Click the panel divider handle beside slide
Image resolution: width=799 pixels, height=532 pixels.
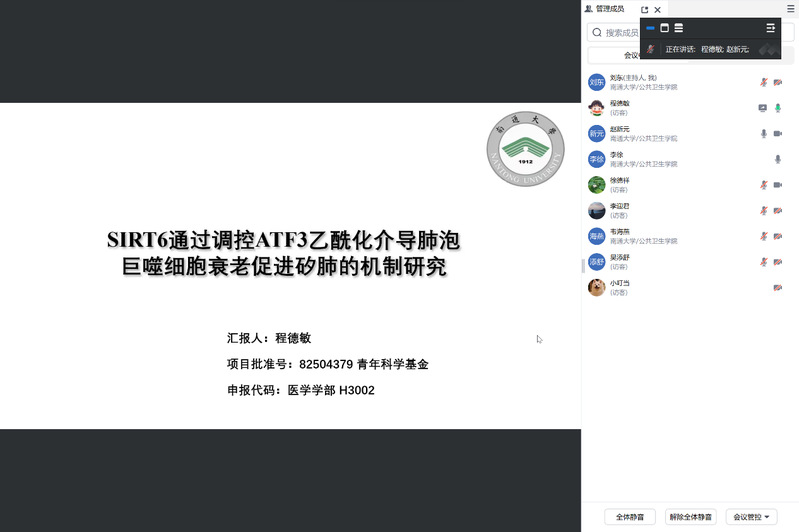583,266
